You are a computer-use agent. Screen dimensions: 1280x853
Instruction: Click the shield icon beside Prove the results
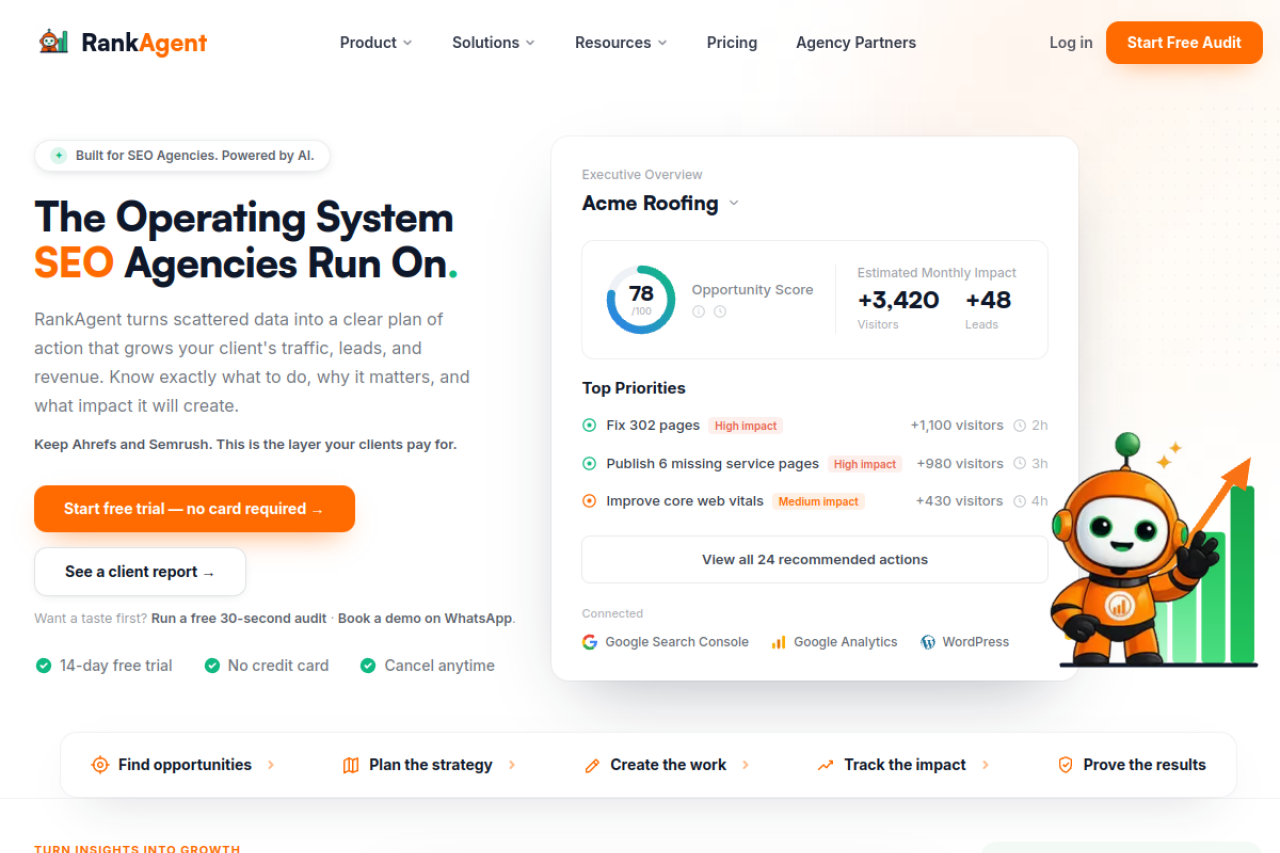click(1065, 765)
